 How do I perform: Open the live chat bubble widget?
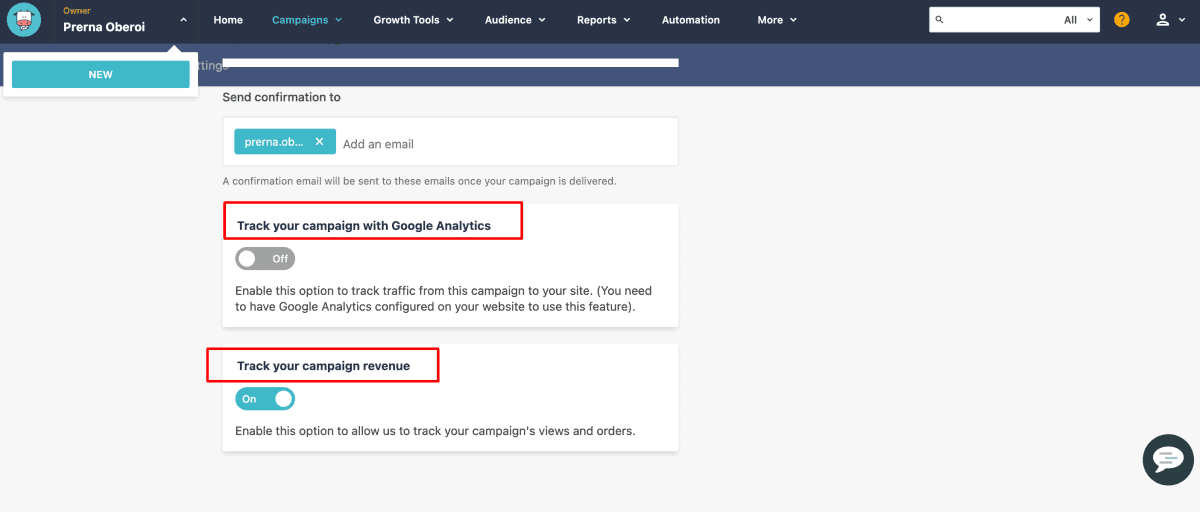(1168, 460)
